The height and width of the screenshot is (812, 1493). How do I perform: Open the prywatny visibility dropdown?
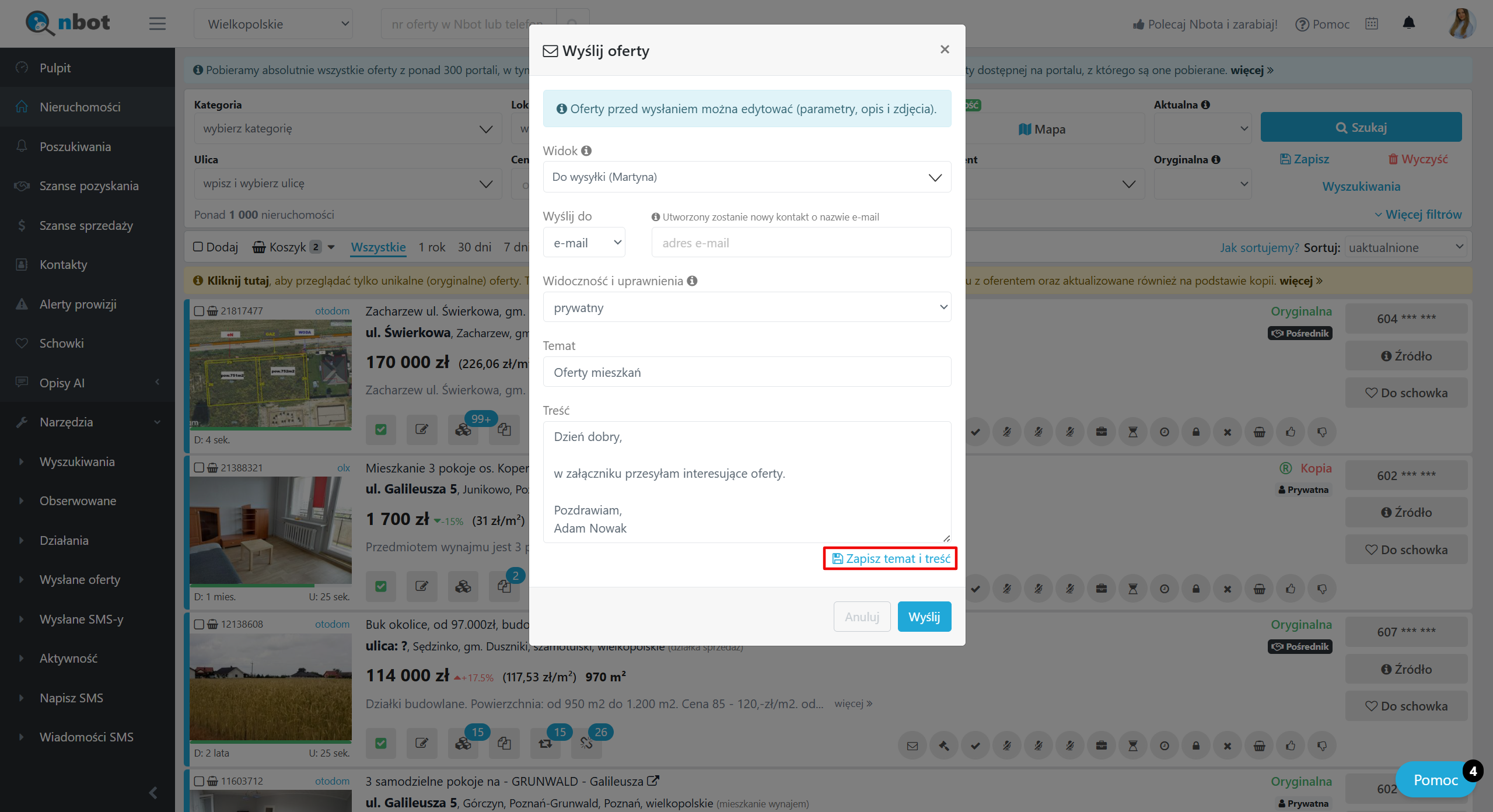(x=746, y=307)
